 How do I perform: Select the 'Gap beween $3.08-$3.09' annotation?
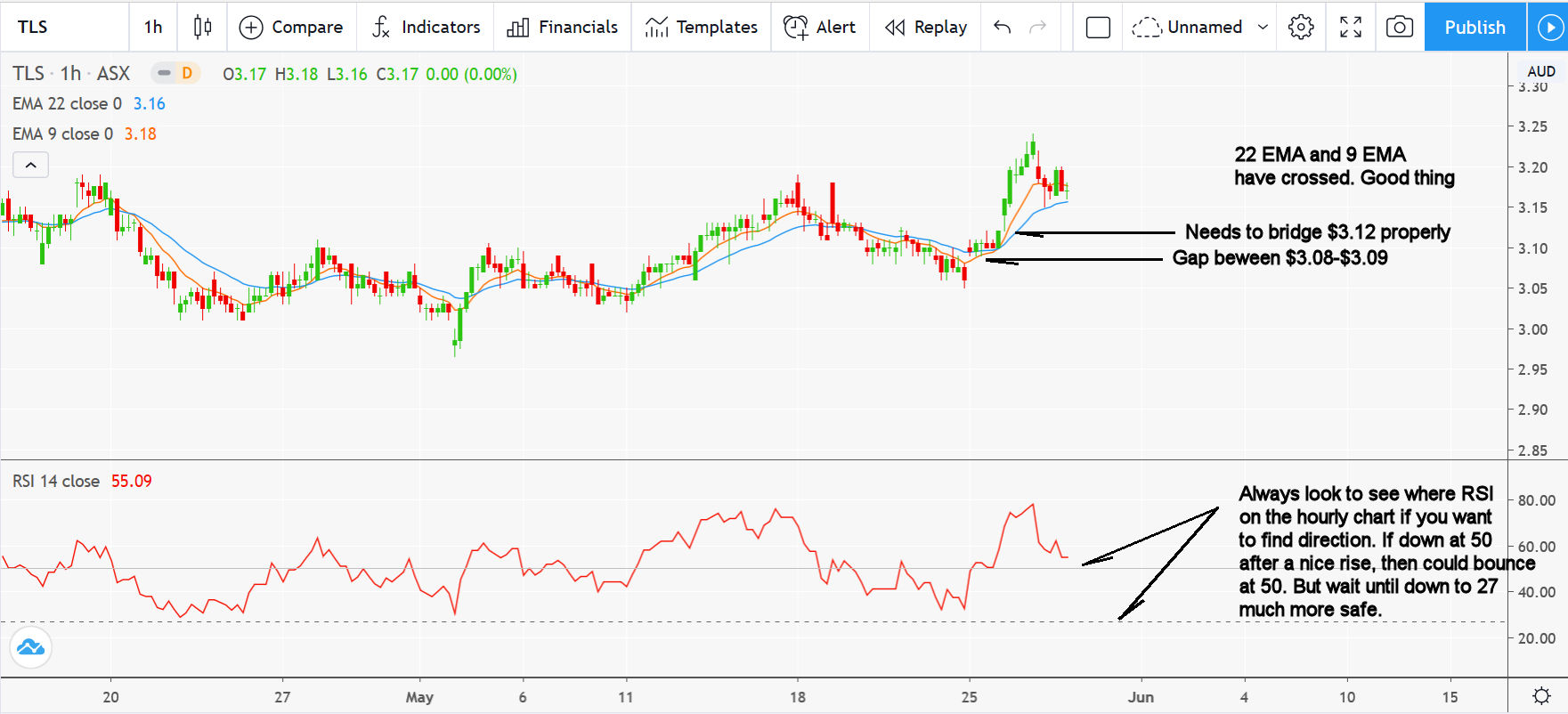(x=1280, y=258)
